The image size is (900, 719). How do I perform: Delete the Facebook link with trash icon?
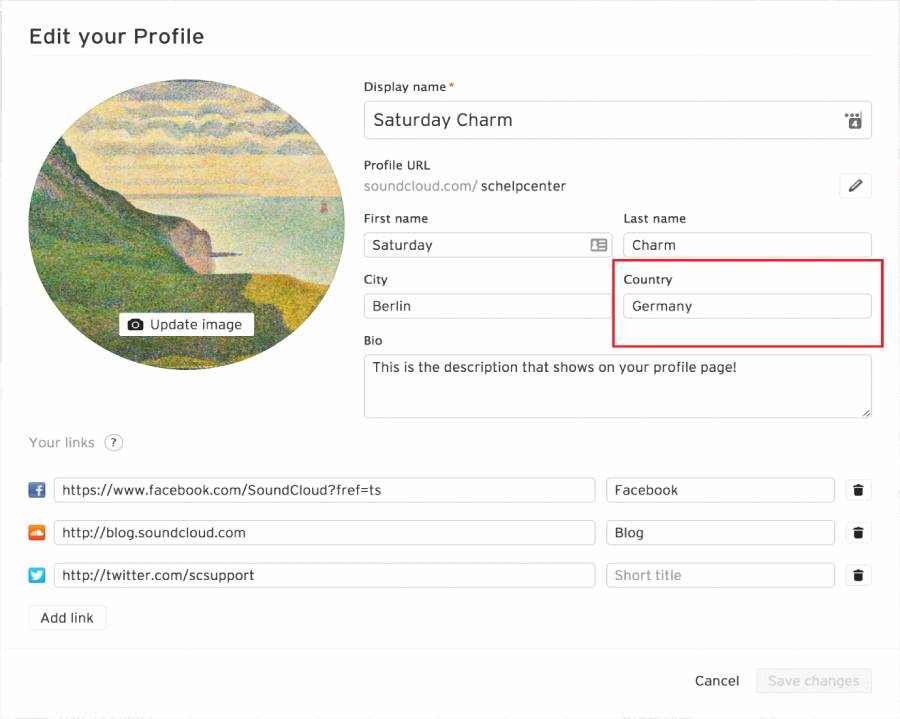click(x=858, y=490)
